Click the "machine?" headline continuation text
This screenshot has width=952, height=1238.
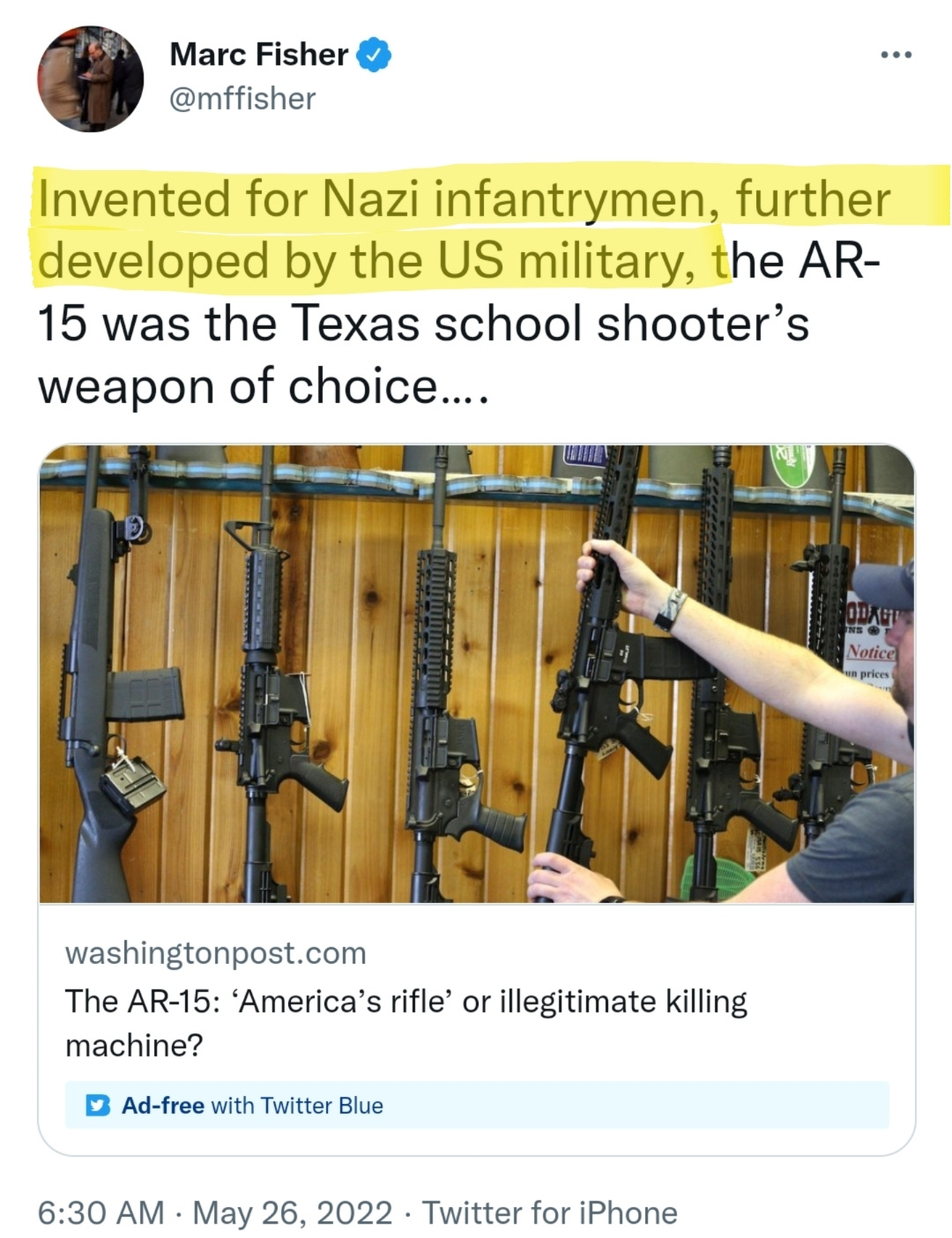tap(134, 1046)
